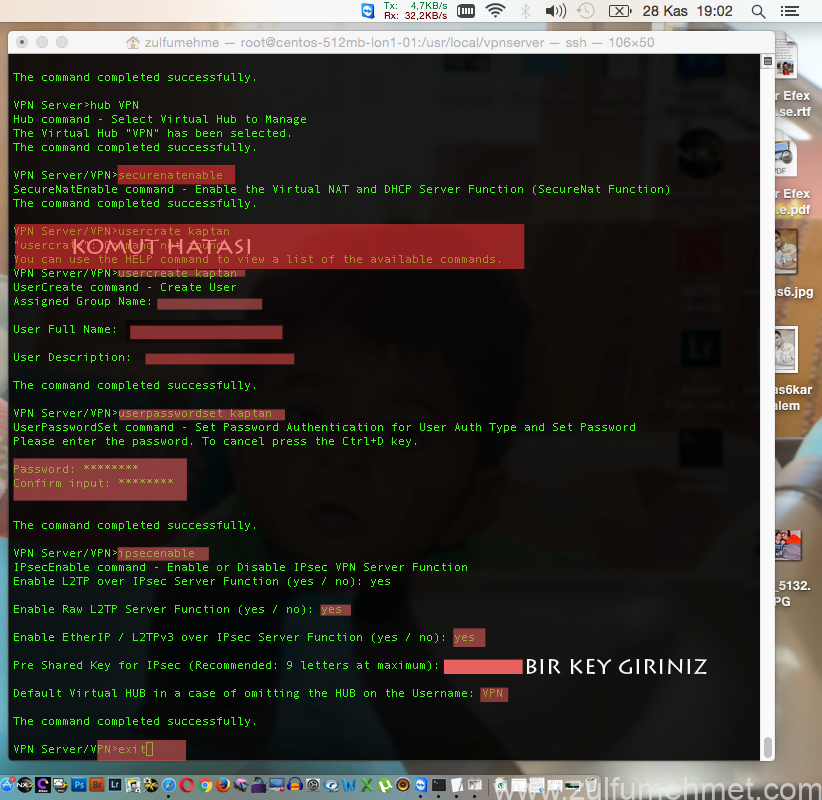Open Google Chrome in the dock
Screen dimensions: 822x800
[x=205, y=785]
